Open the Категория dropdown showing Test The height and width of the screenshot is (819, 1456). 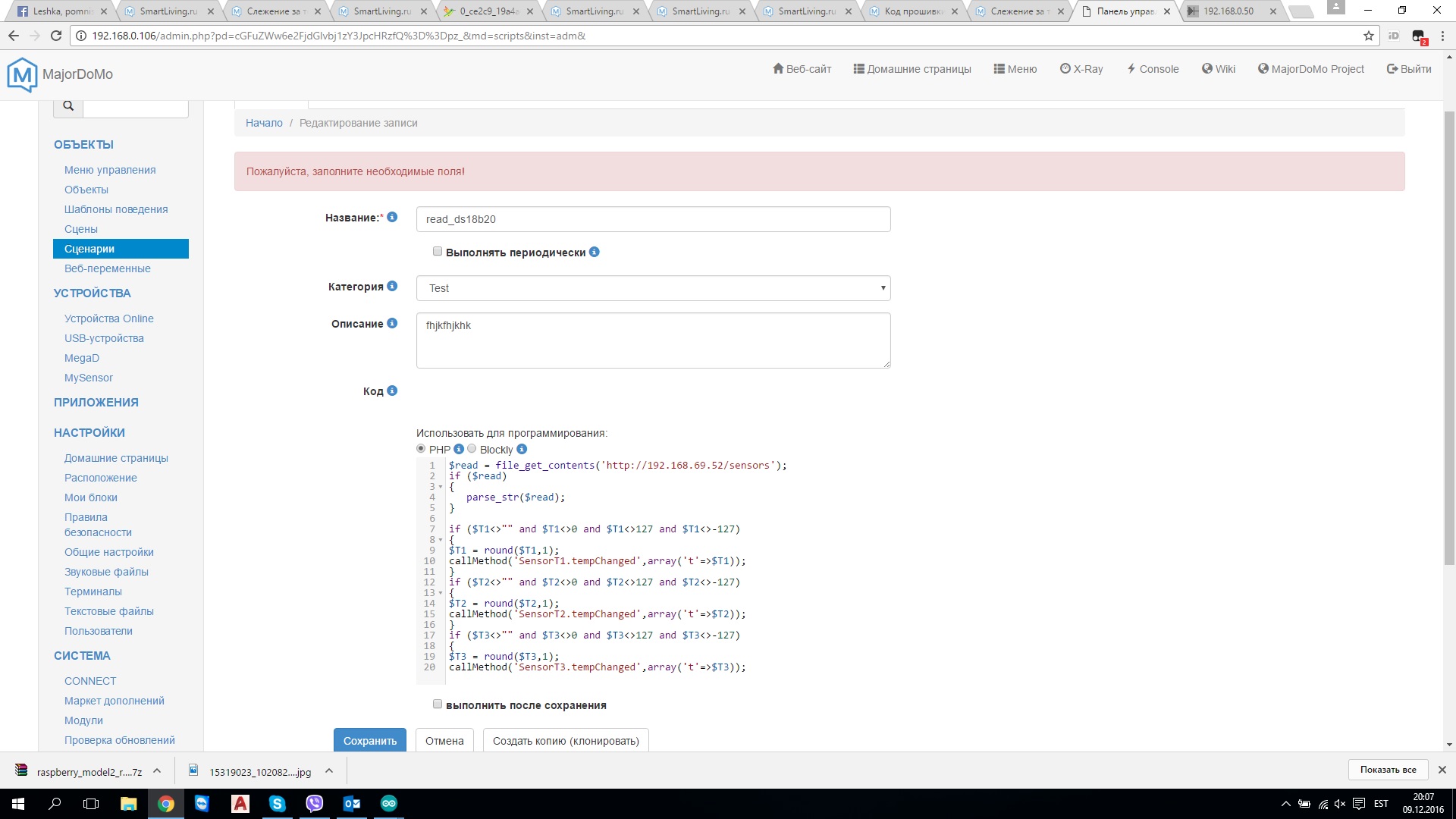coord(653,288)
